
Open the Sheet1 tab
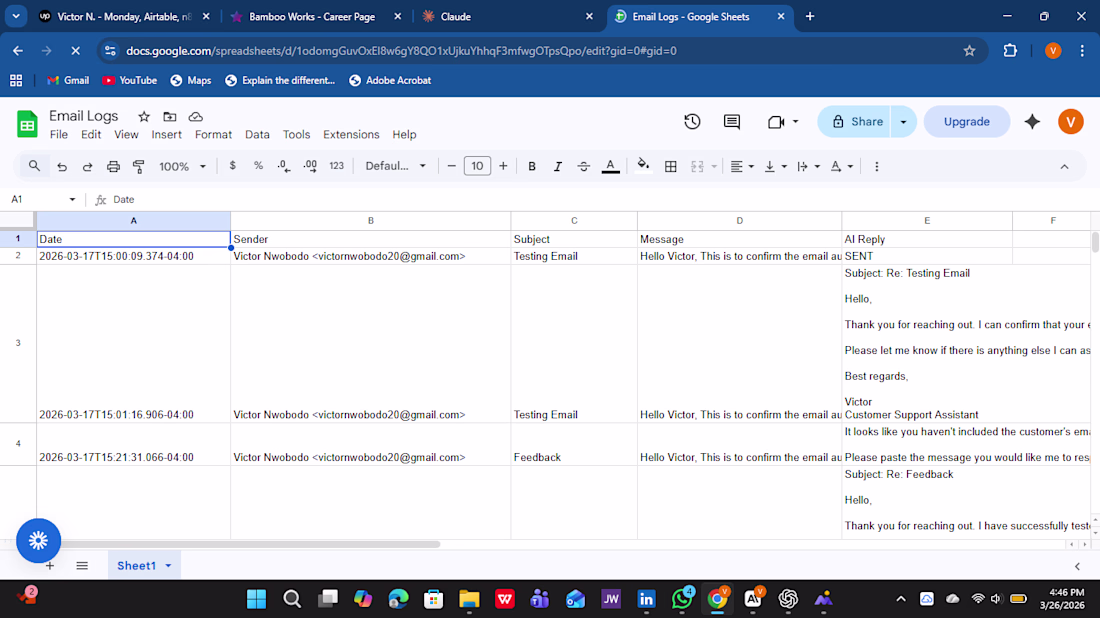click(137, 565)
